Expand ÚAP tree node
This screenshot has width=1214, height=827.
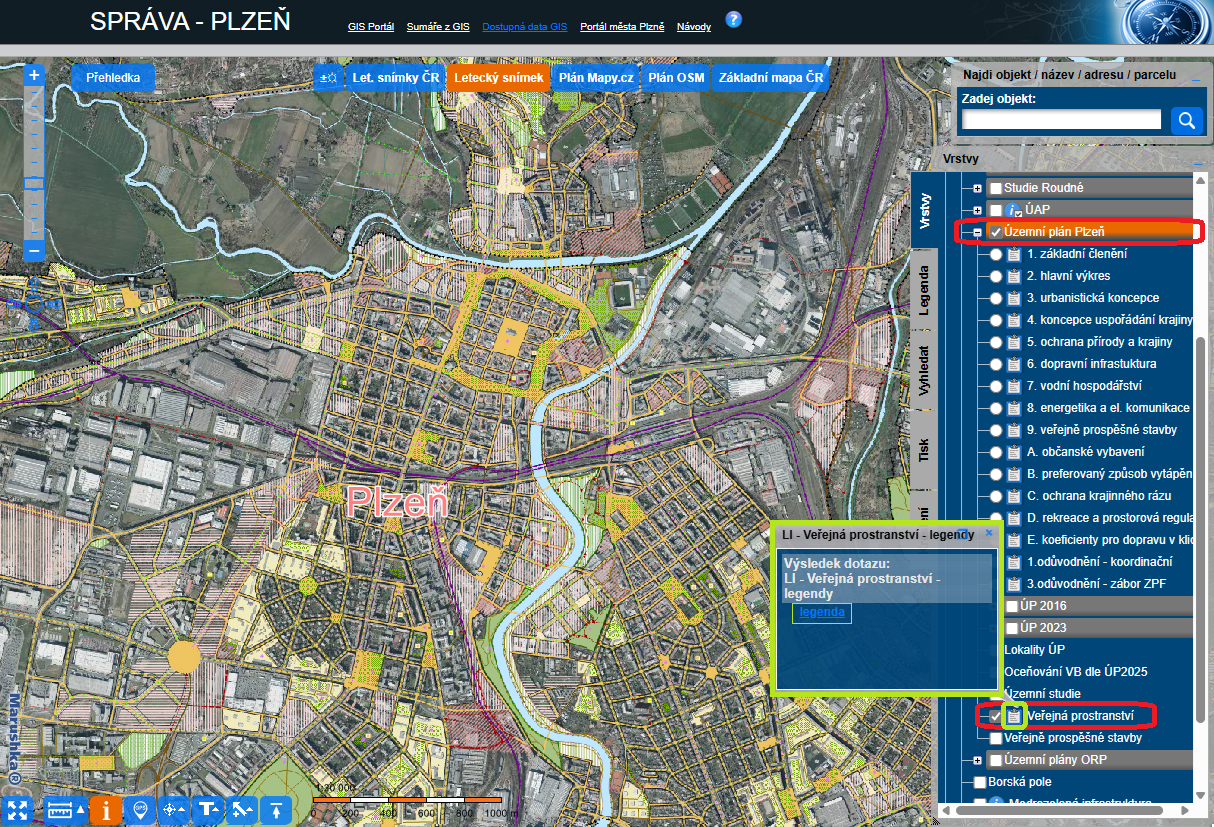pyautogui.click(x=978, y=210)
